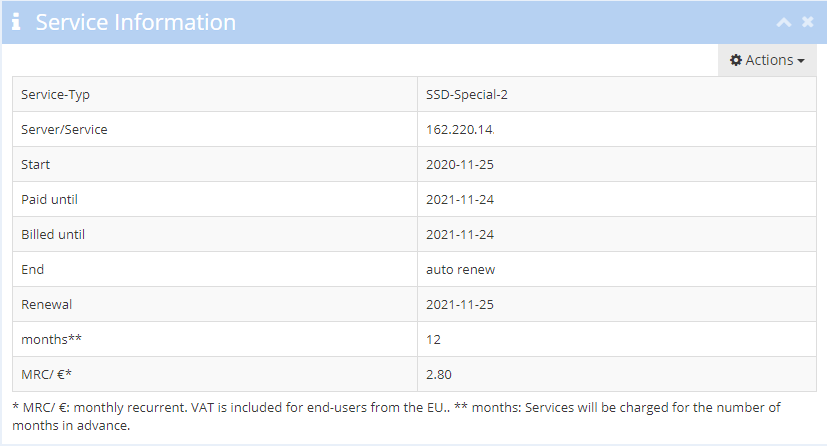Screen dimensions: 827x446
Task: Select the MRC price 2.80 value
Action: [439, 374]
